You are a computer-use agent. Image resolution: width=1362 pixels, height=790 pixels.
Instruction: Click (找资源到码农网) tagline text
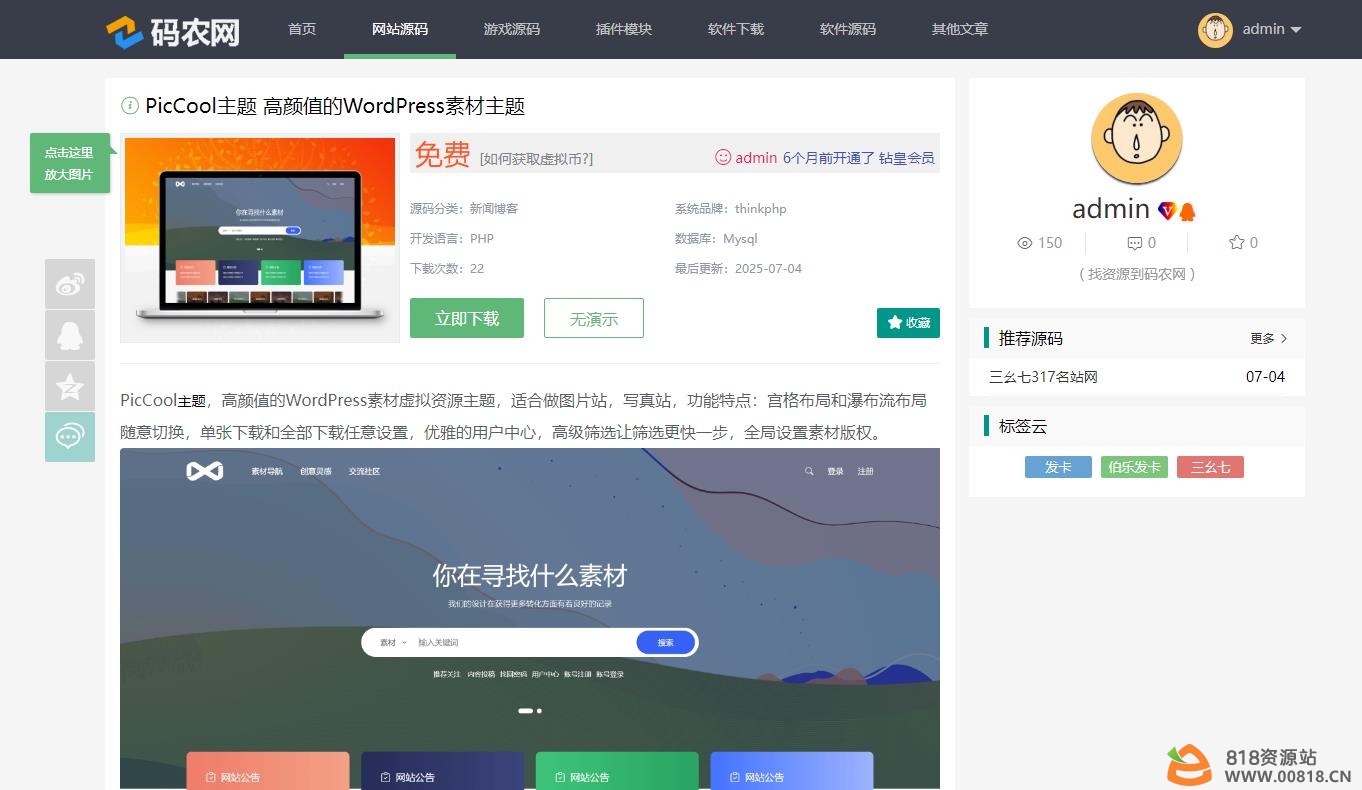pyautogui.click(x=1137, y=274)
